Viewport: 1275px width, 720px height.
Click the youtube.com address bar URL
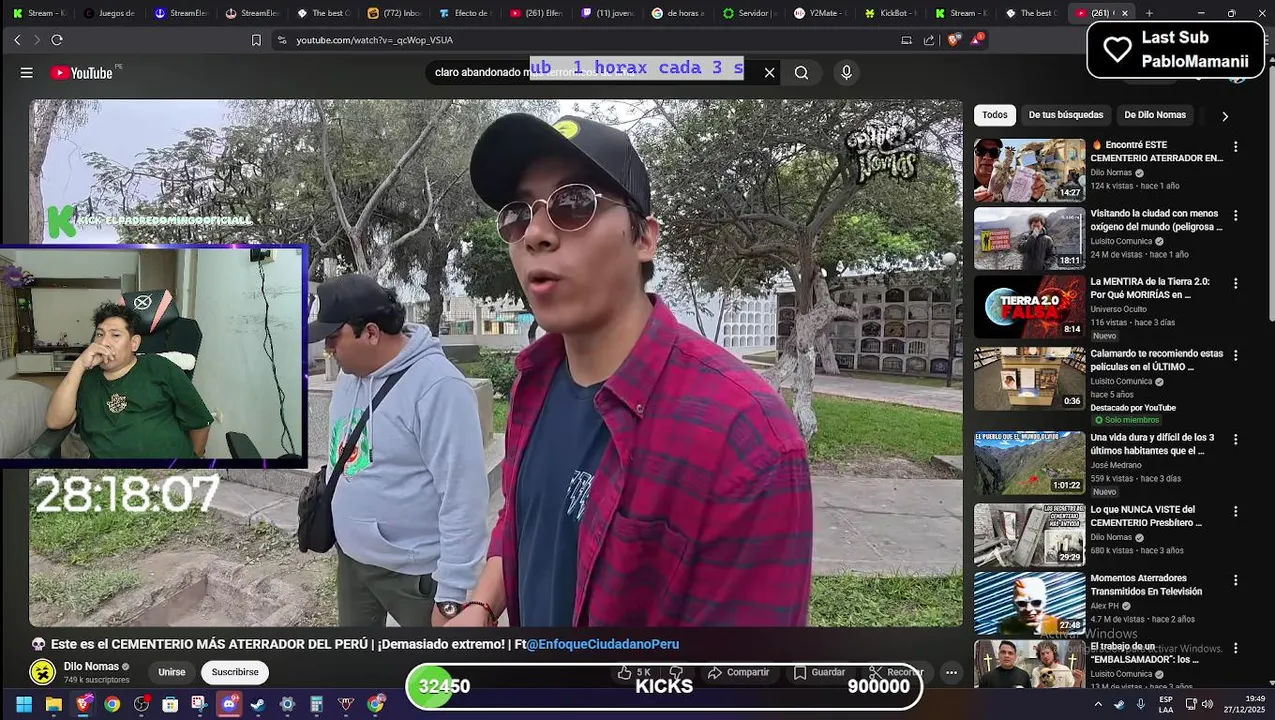click(374, 40)
